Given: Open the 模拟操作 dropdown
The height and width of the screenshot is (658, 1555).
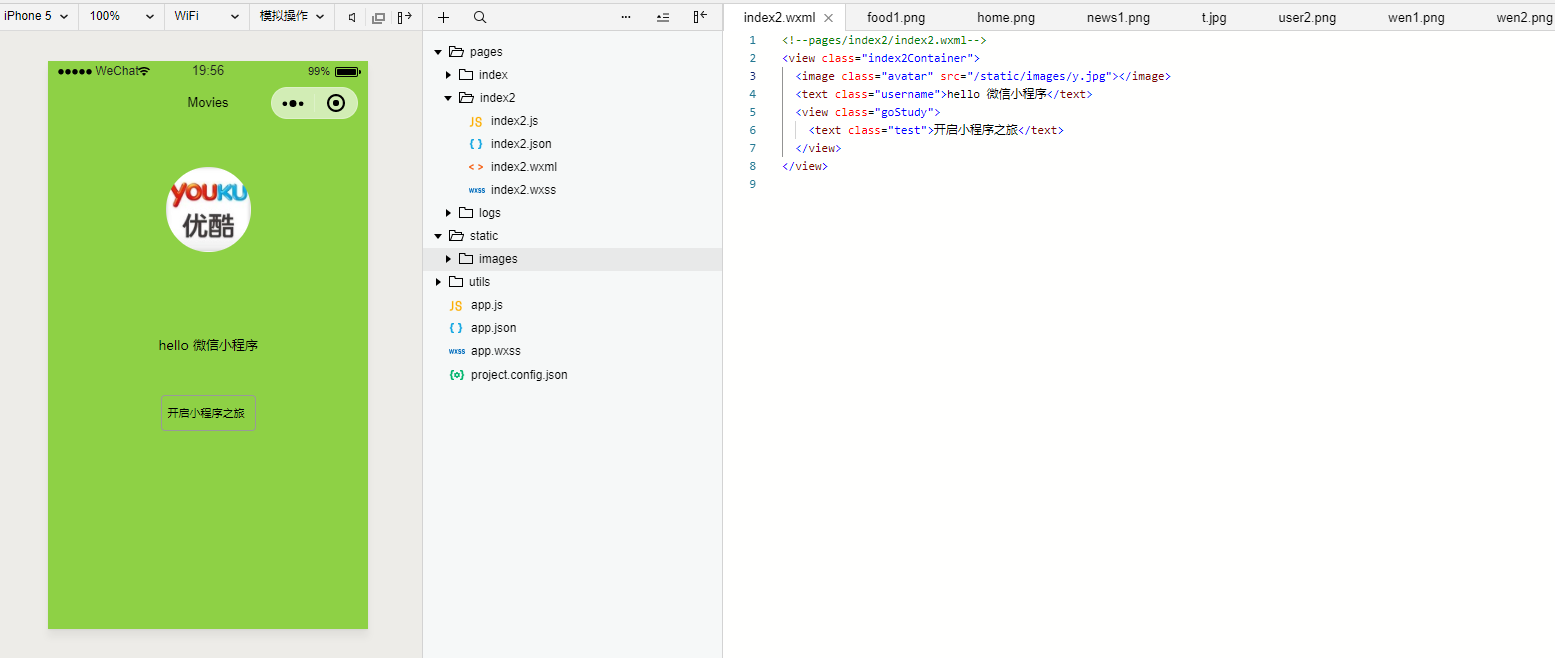Looking at the screenshot, I should click(x=292, y=16).
